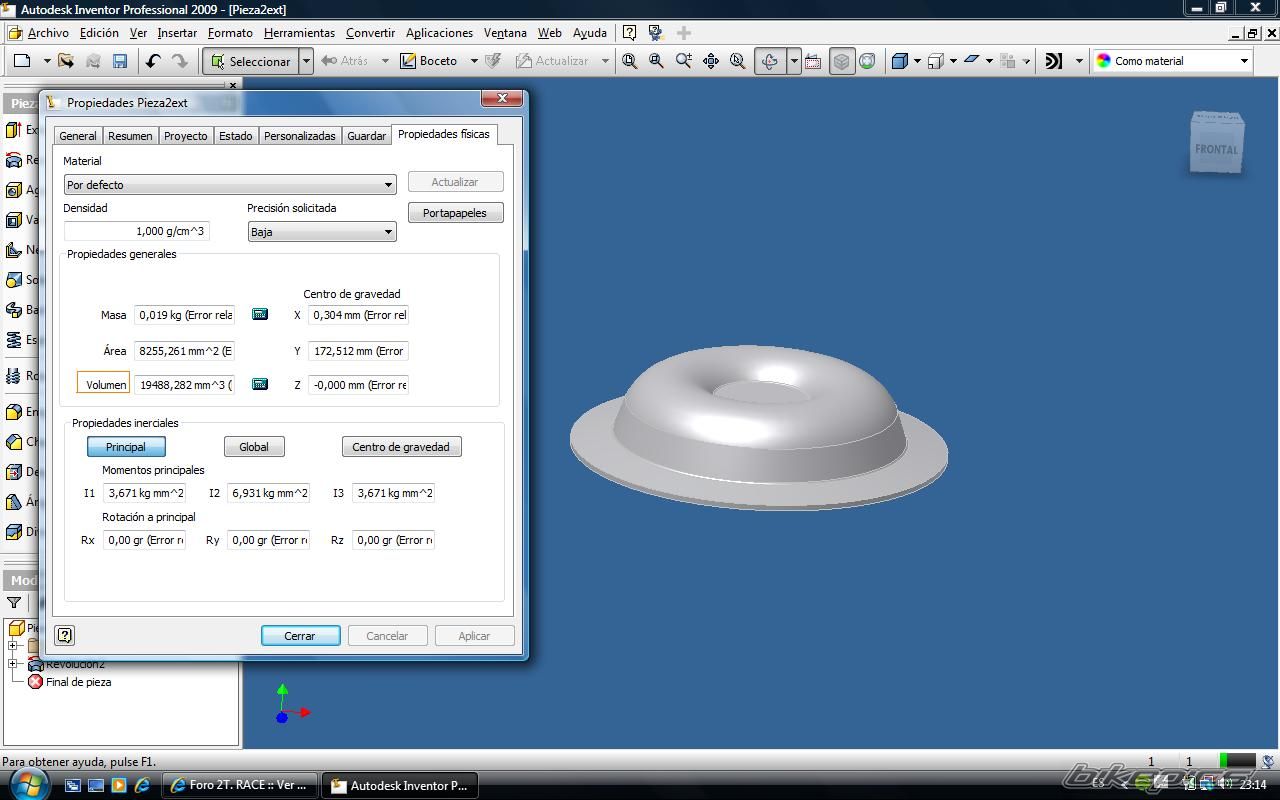
Task: Click the browser filter funnel icon
Action: tap(14, 603)
